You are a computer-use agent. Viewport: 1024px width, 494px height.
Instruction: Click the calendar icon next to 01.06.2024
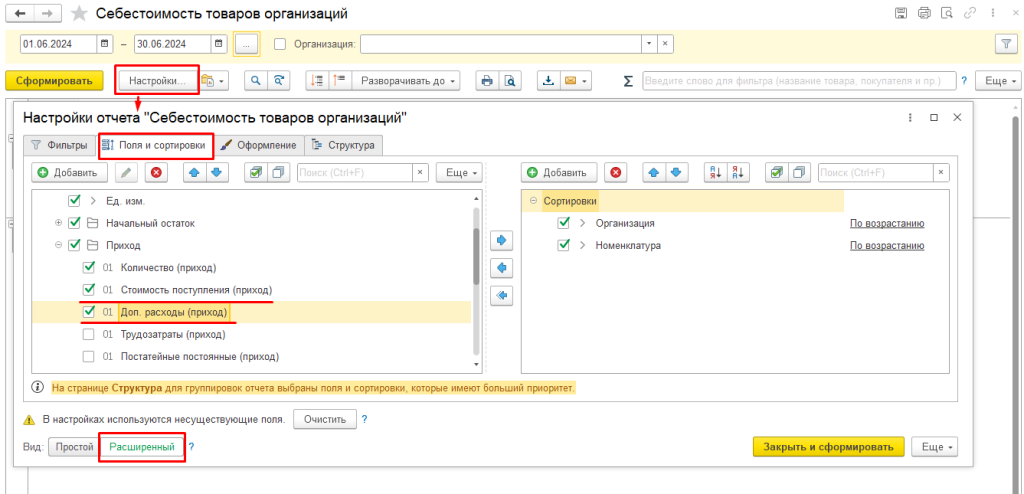(x=105, y=44)
